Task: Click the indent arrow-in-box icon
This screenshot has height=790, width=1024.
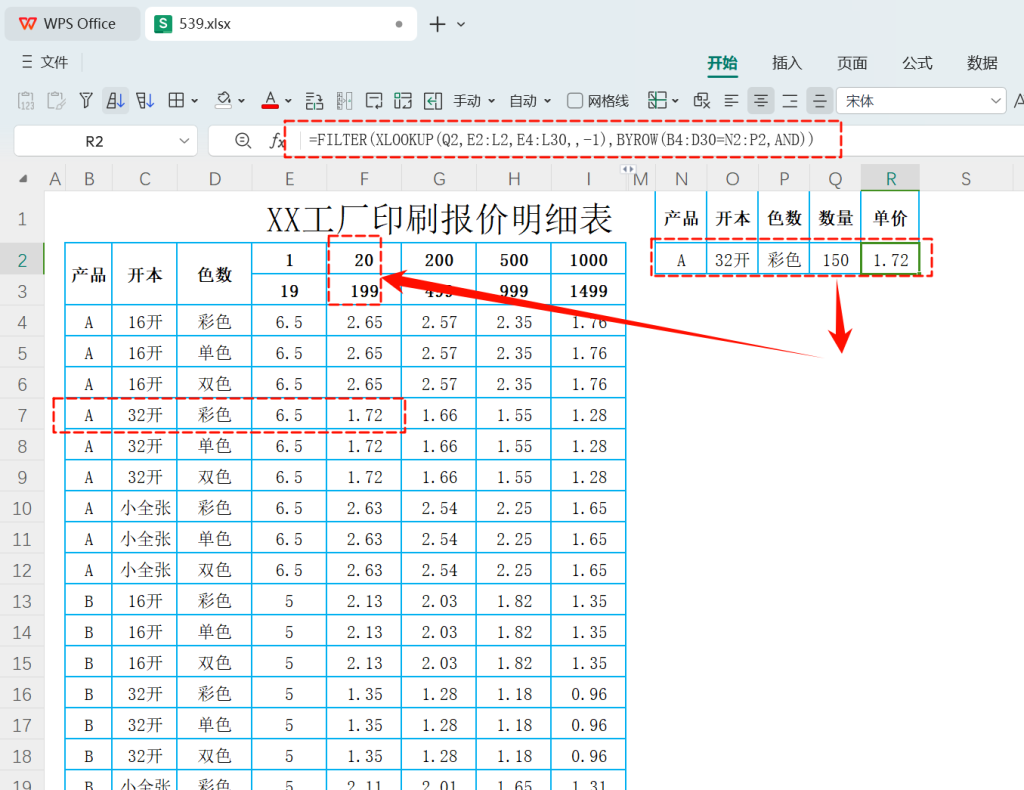Action: click(433, 101)
